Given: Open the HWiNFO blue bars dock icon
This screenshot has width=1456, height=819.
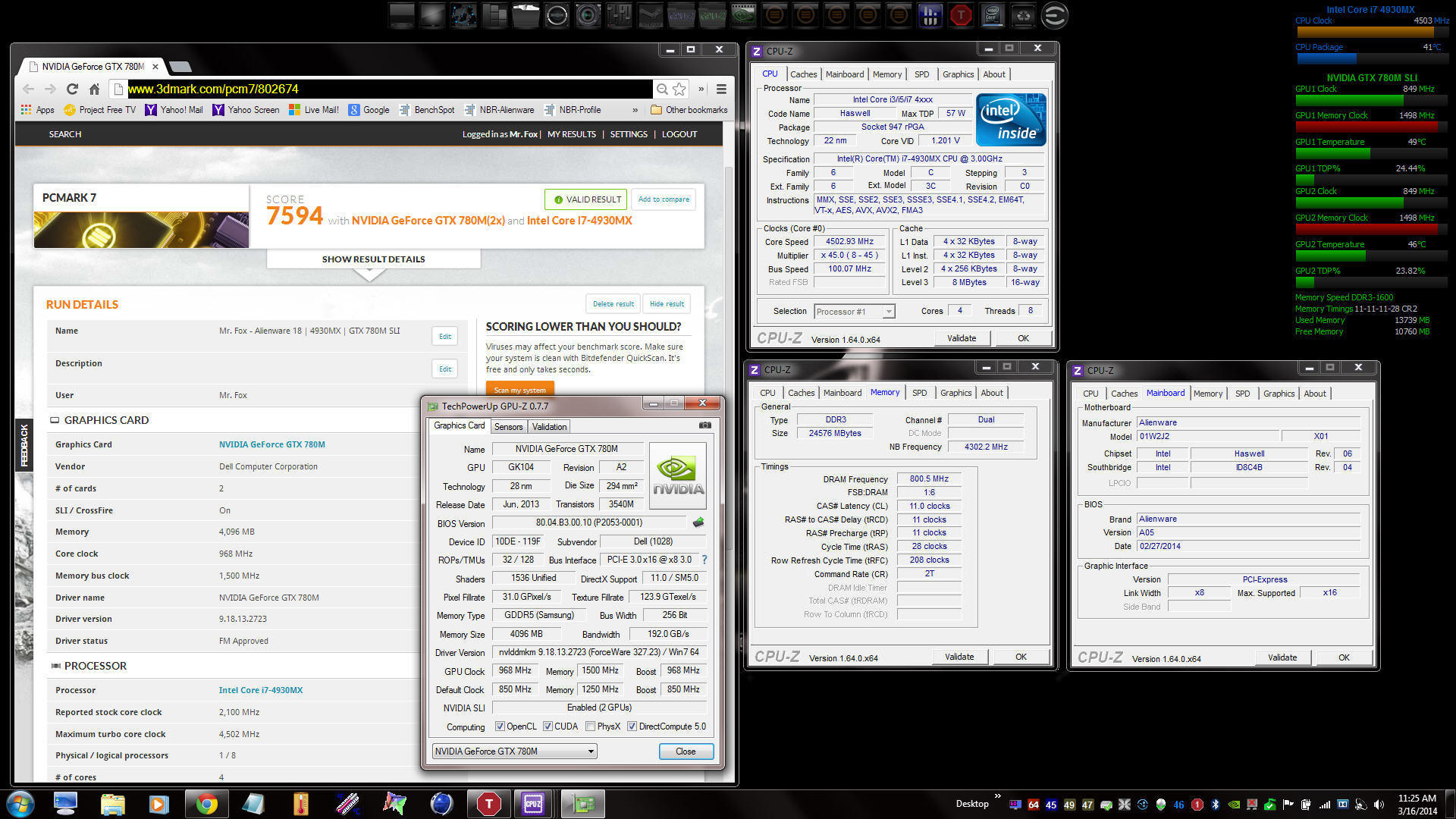Looking at the screenshot, I should 930,15.
